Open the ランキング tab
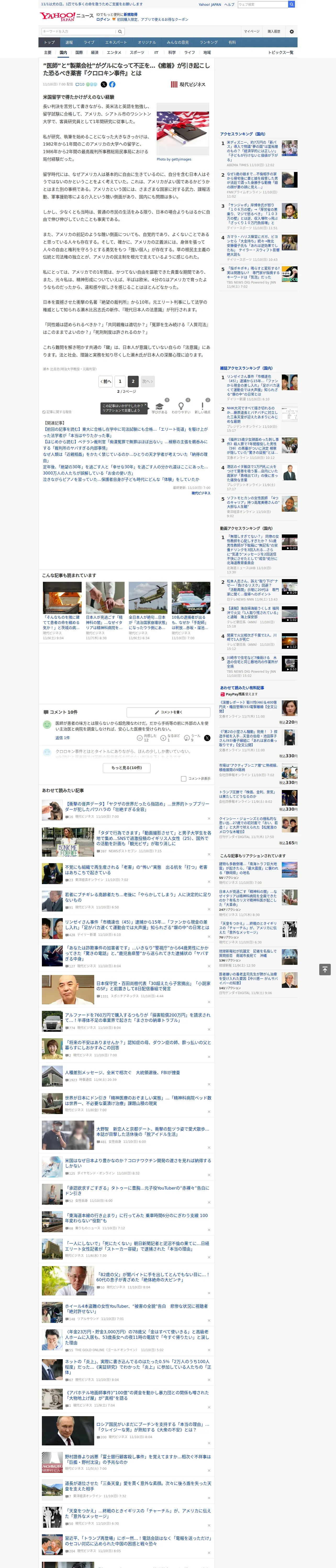Viewport: 336px width, 1568px height. [x=209, y=43]
